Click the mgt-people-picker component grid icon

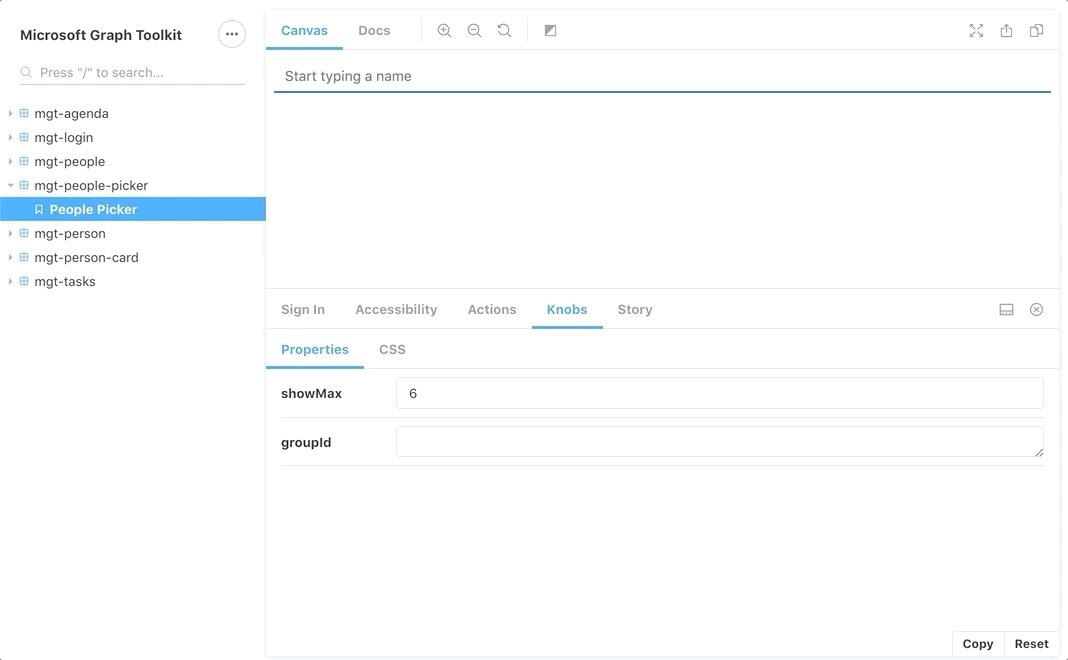pyautogui.click(x=24, y=185)
